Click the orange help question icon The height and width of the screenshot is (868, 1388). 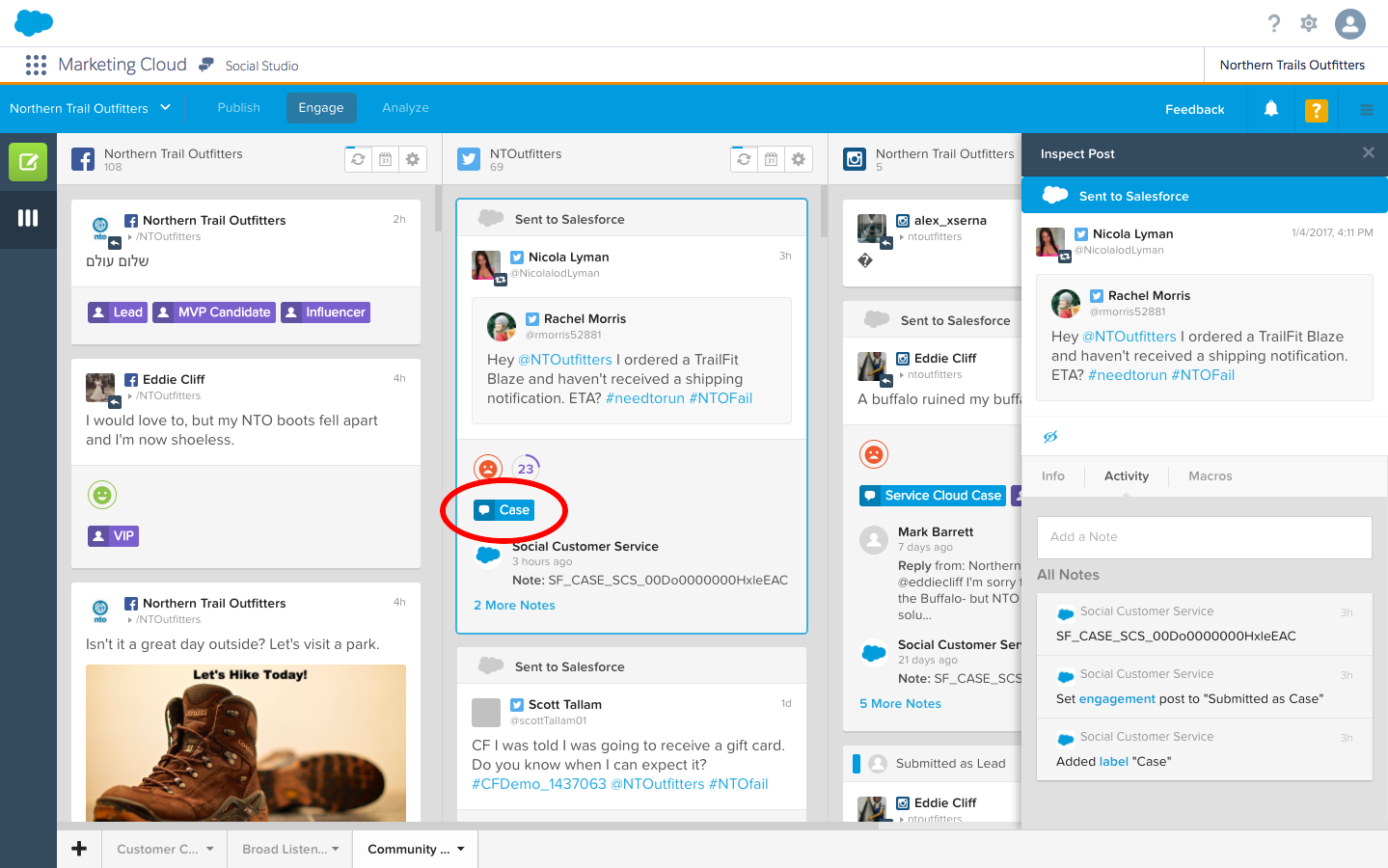1316,110
